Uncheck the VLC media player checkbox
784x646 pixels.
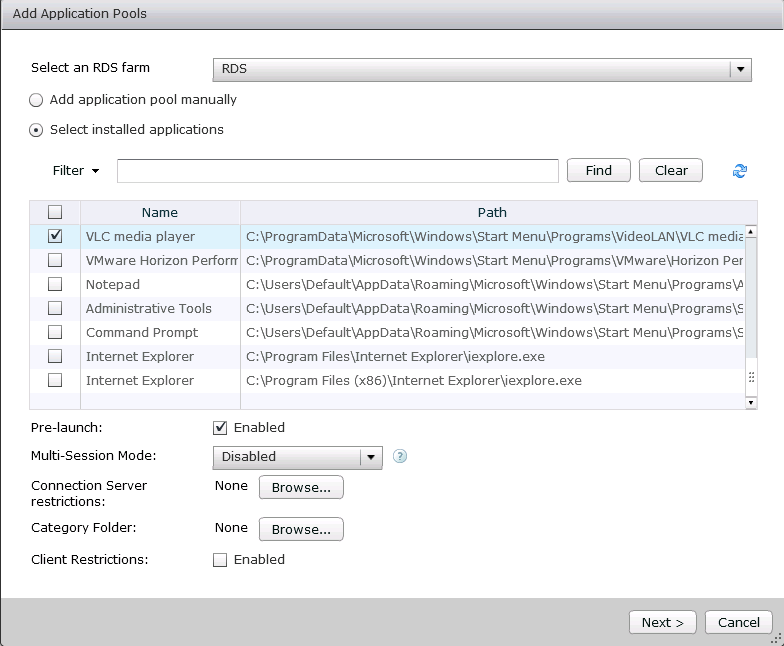point(55,237)
